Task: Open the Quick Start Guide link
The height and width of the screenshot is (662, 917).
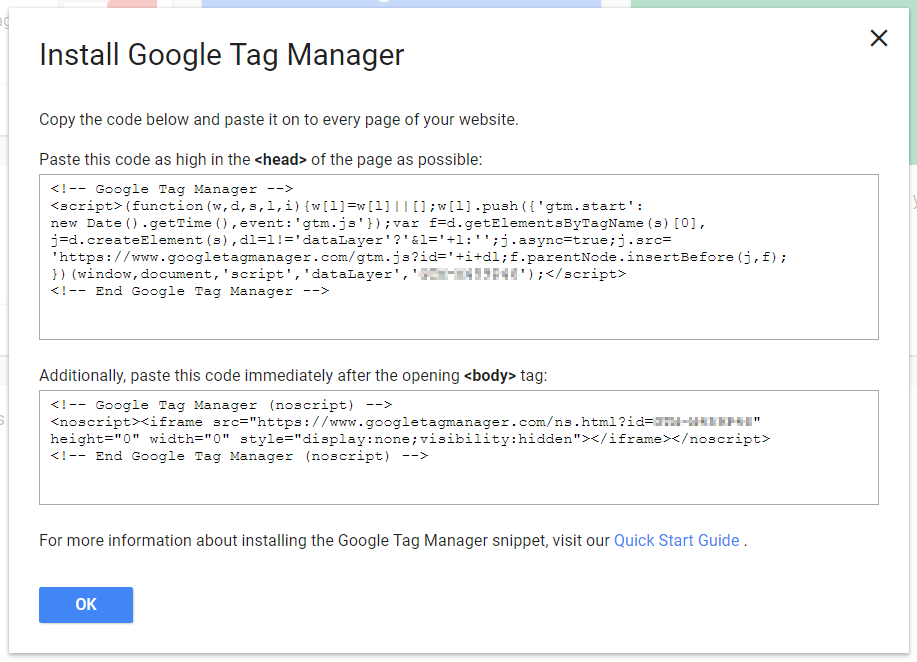Action: 676,541
